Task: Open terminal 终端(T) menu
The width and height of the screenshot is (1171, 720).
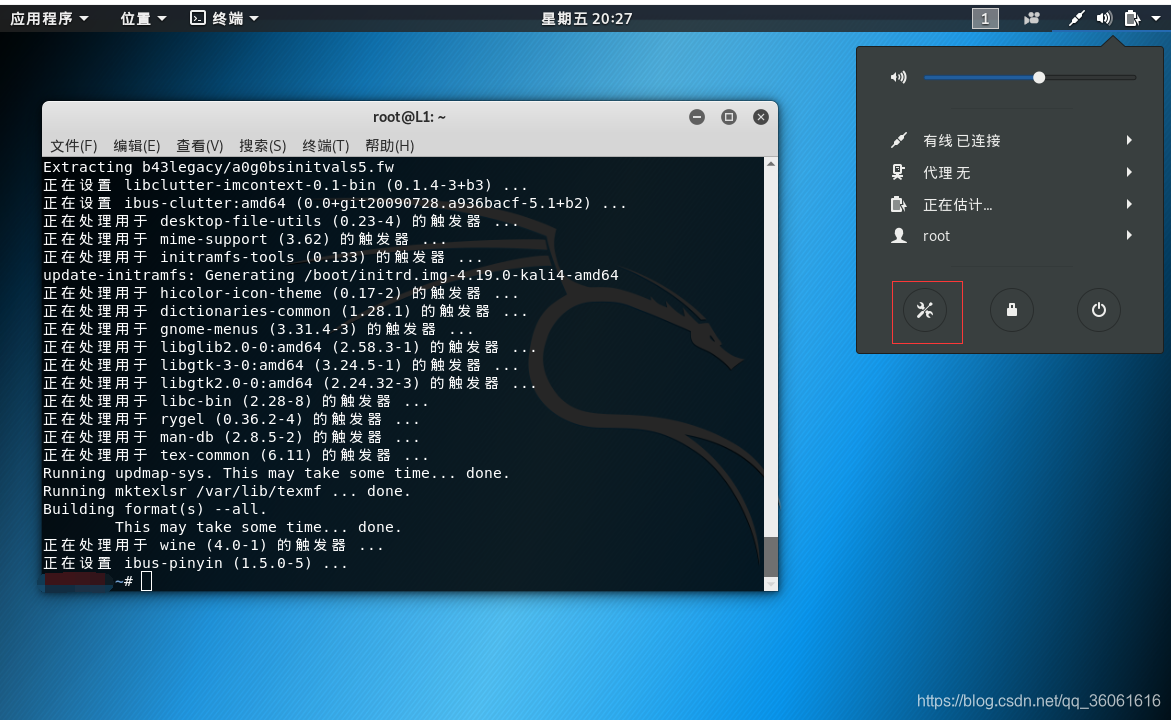Action: click(326, 146)
